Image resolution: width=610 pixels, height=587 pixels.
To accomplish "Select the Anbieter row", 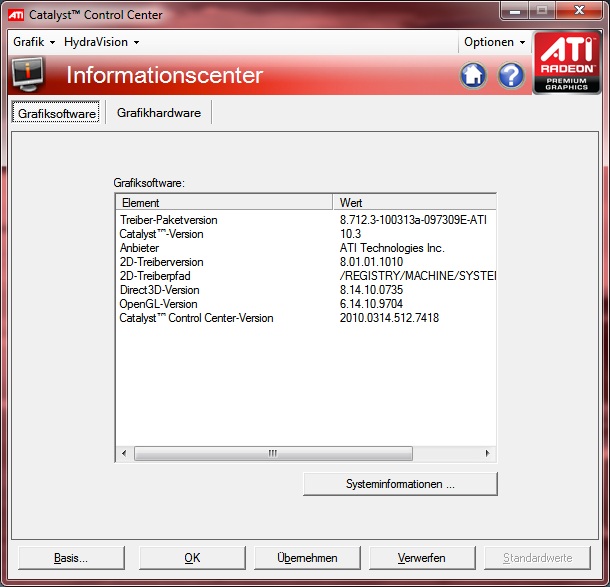I will tap(306, 248).
